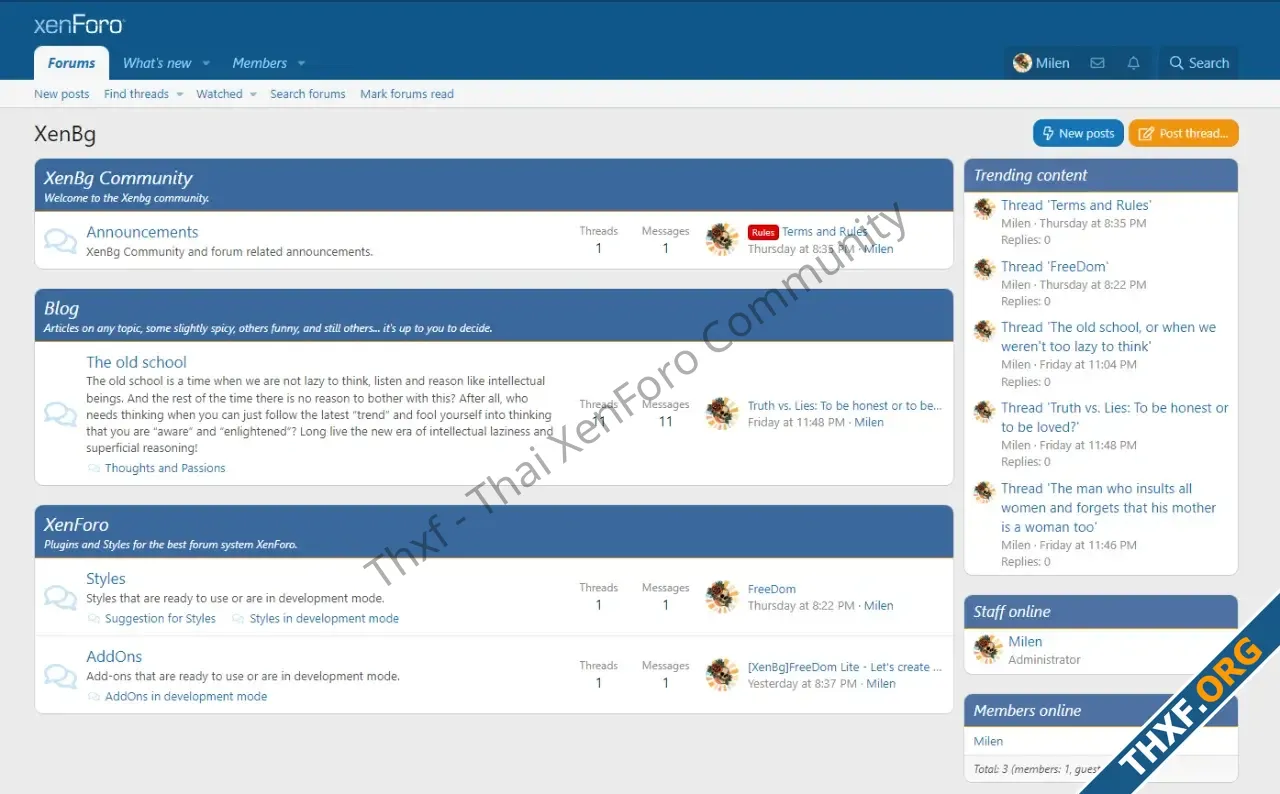Image resolution: width=1280 pixels, height=794 pixels.
Task: Click the orange Post thread button
Action: point(1184,133)
